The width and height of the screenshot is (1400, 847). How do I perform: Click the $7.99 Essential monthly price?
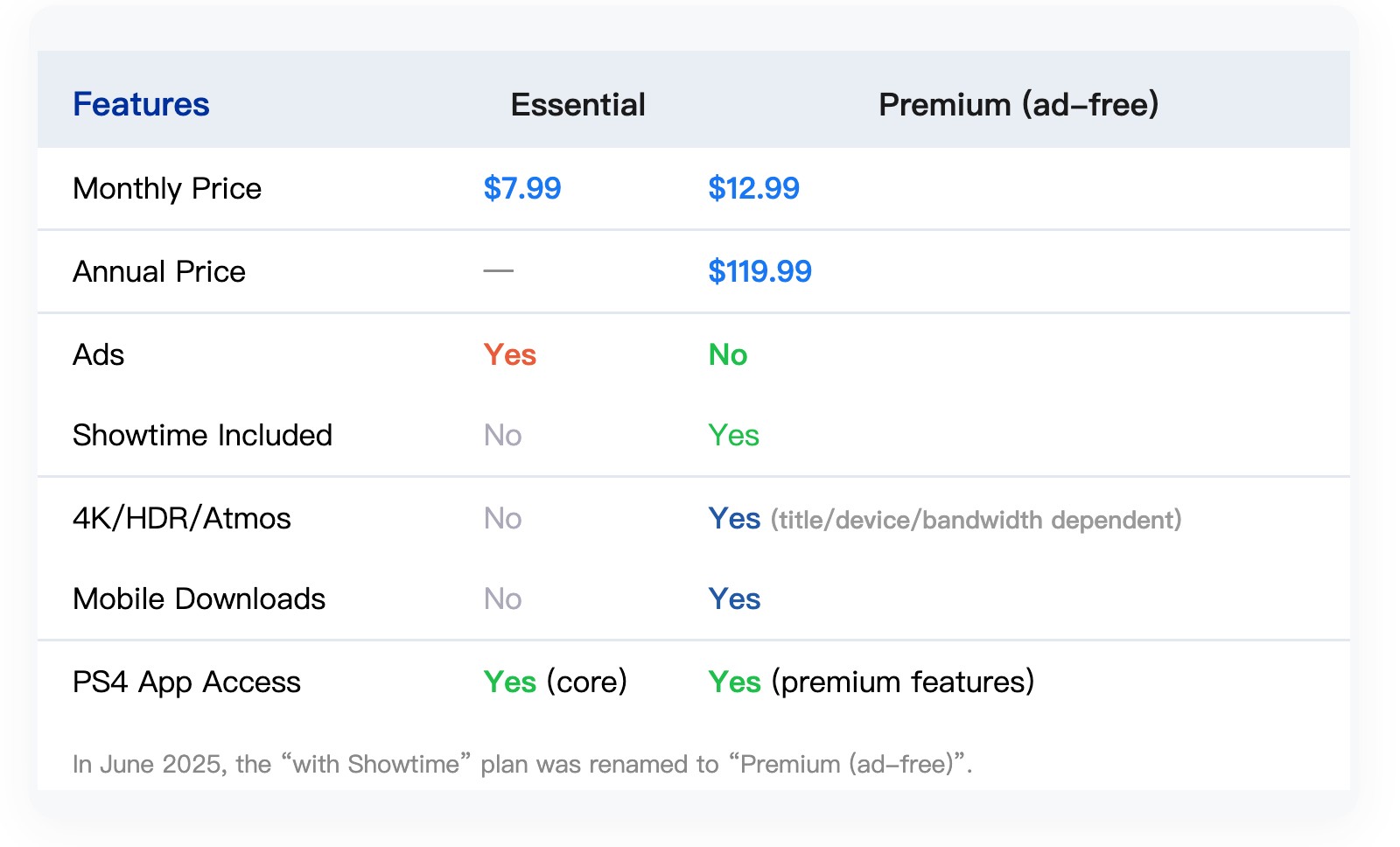coord(522,188)
